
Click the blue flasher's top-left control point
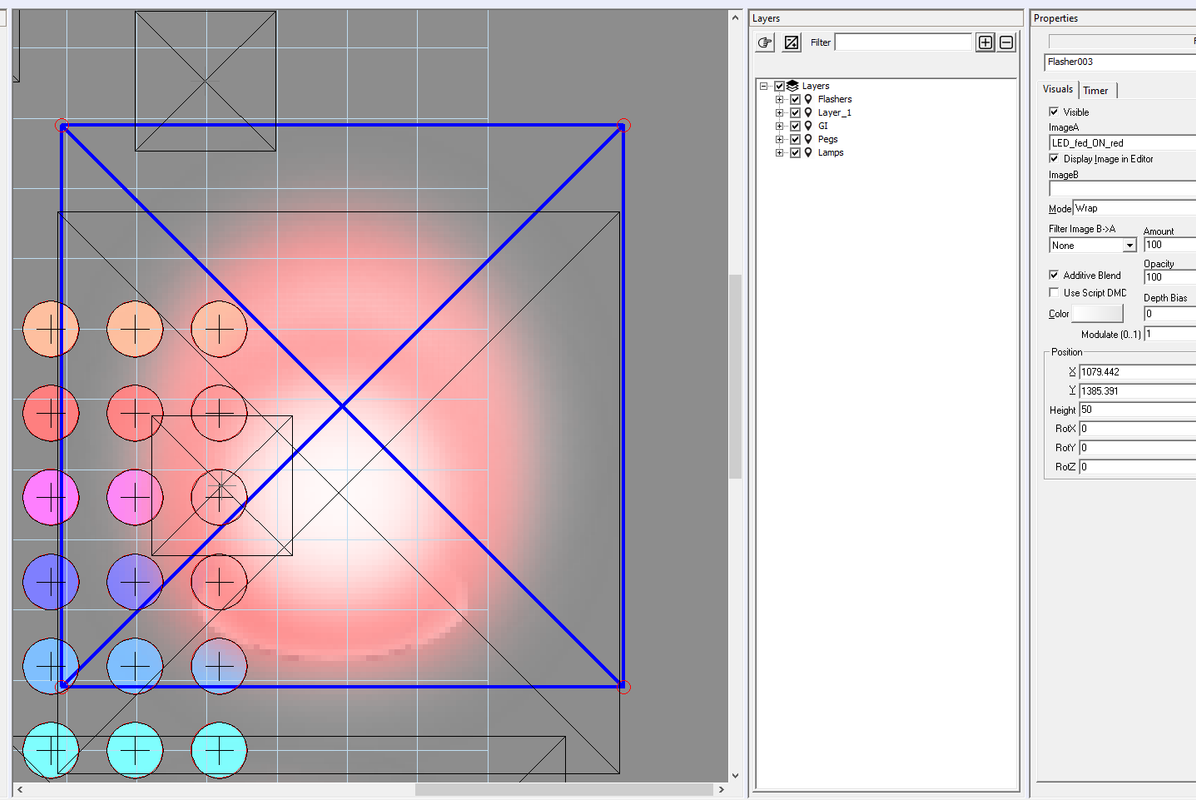point(63,126)
